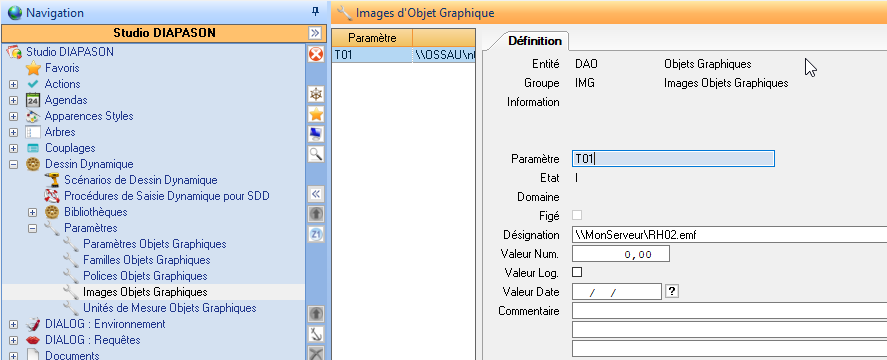Viewport: 887px width, 360px height.
Task: Click the question mark beside Valeur Date
Action: 672,292
